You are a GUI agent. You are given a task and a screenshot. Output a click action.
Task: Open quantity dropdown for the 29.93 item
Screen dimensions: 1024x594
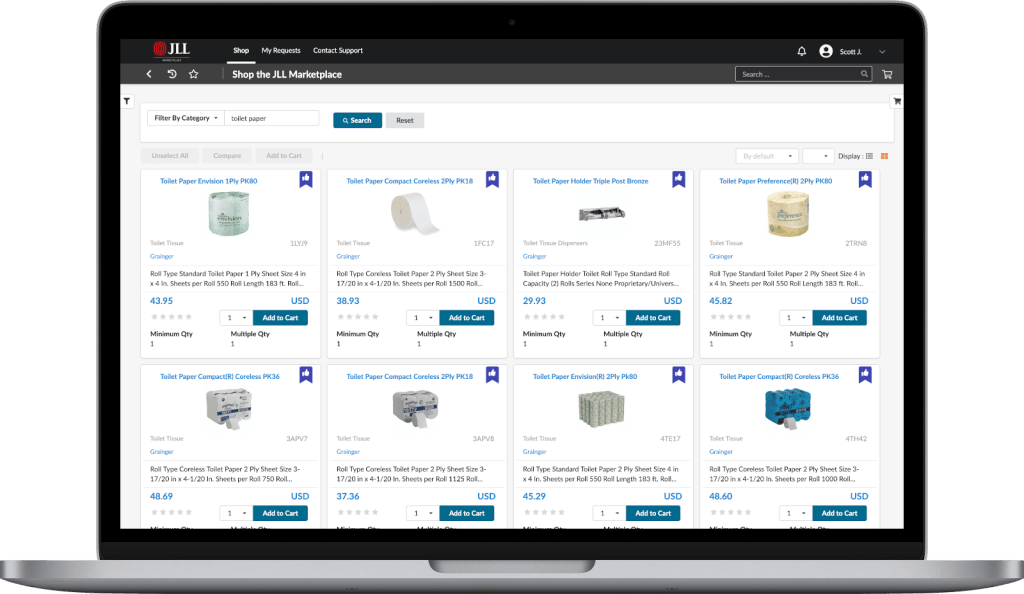click(609, 318)
